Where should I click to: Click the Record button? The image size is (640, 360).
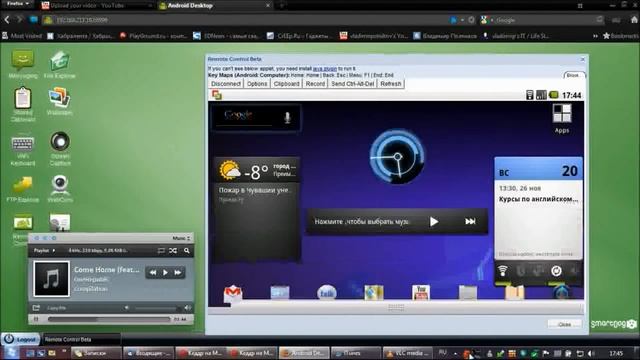pos(315,84)
